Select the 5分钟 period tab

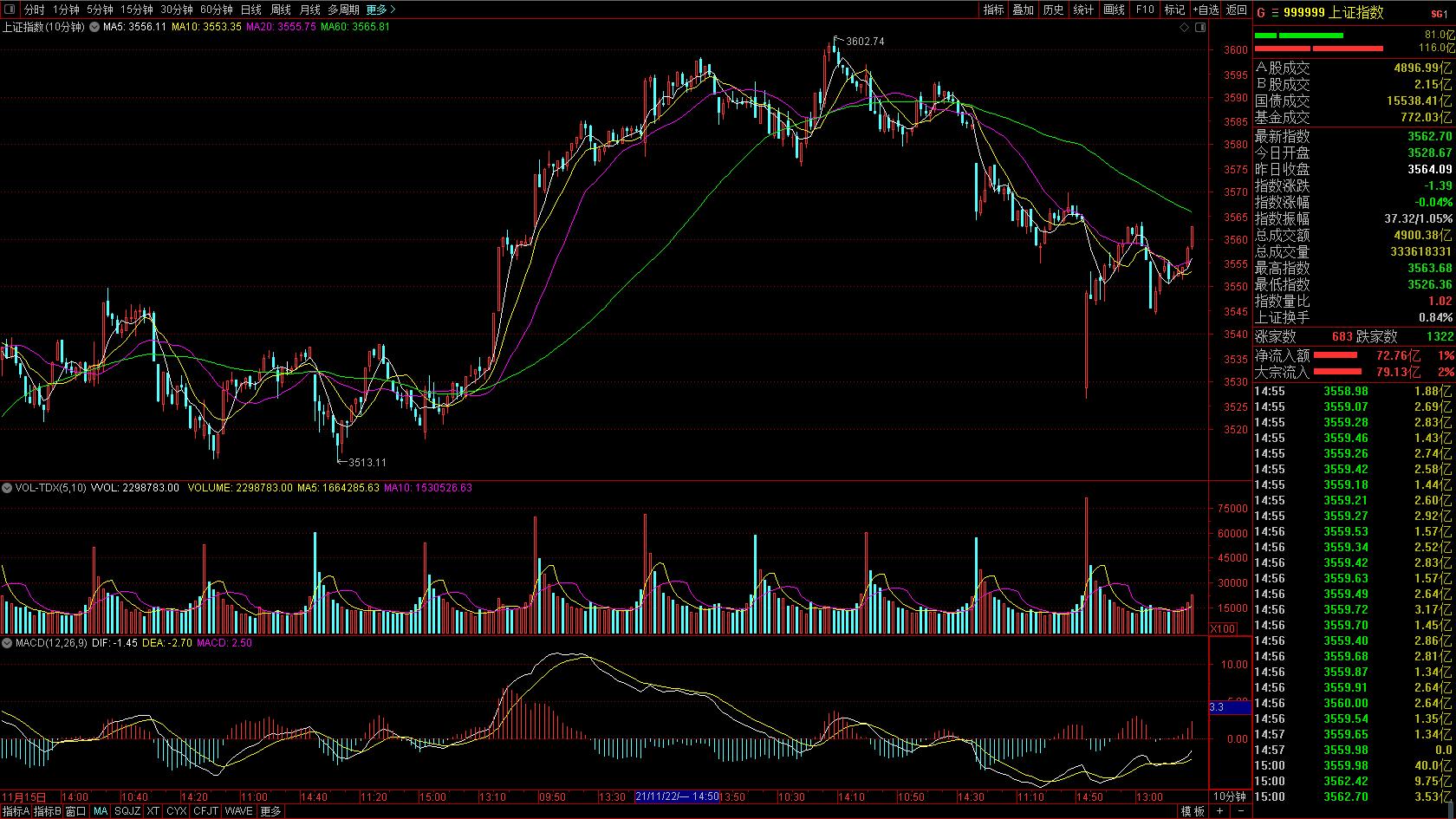pyautogui.click(x=100, y=10)
